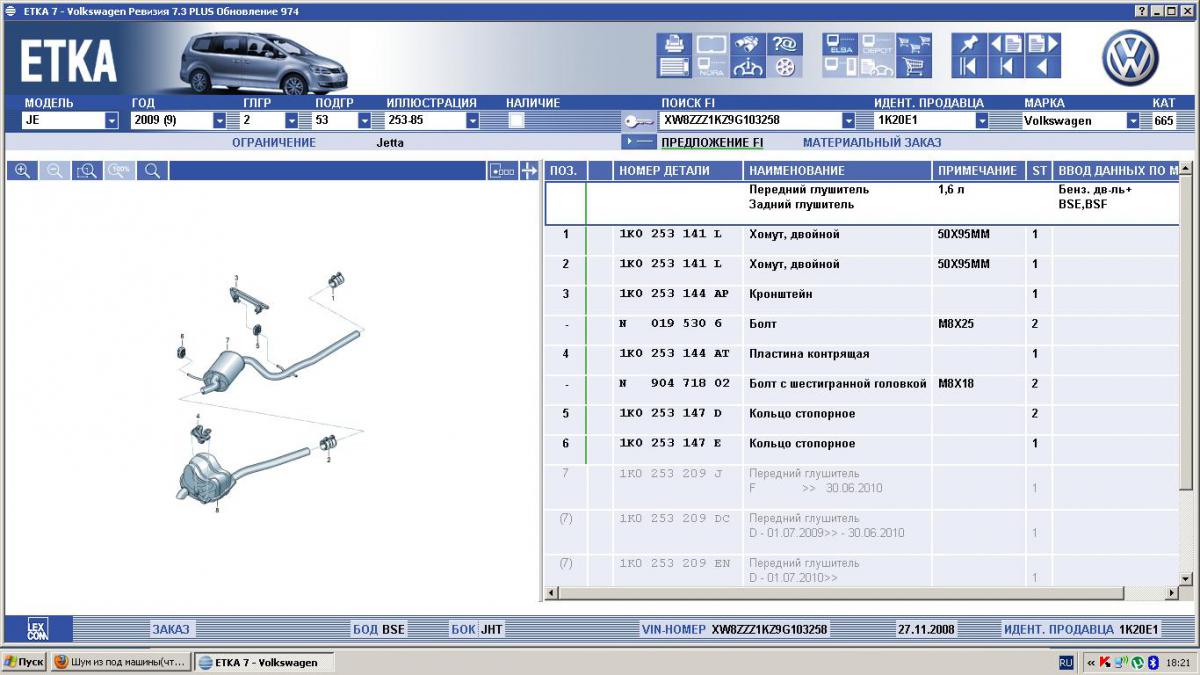Click the vertical scrollbar down arrow
The image size is (1200, 675).
(1186, 579)
